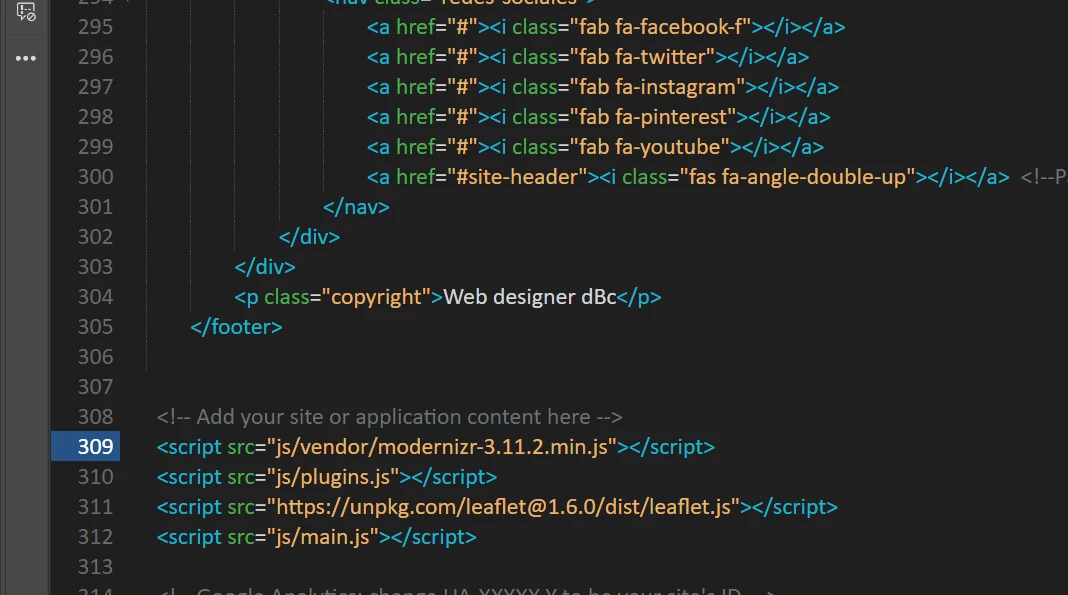Click the closing </nav> tag
The image size is (1068, 595).
[x=356, y=207]
